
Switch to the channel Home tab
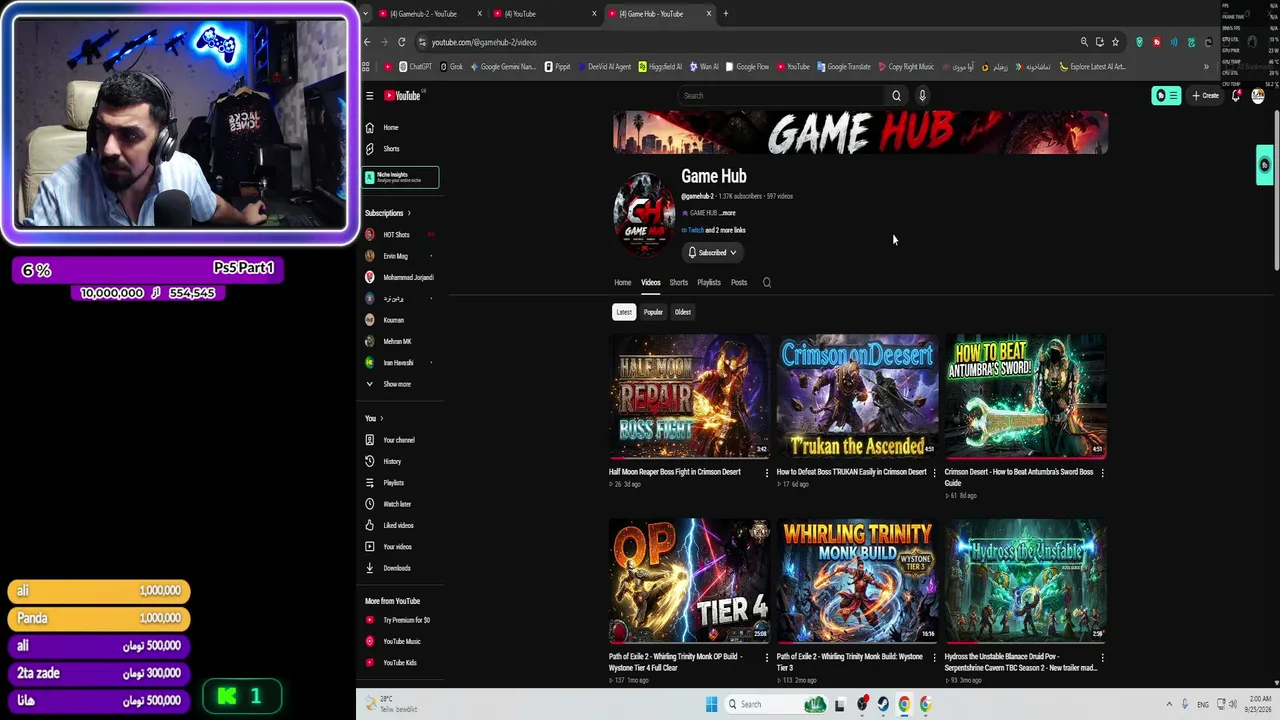coord(622,283)
